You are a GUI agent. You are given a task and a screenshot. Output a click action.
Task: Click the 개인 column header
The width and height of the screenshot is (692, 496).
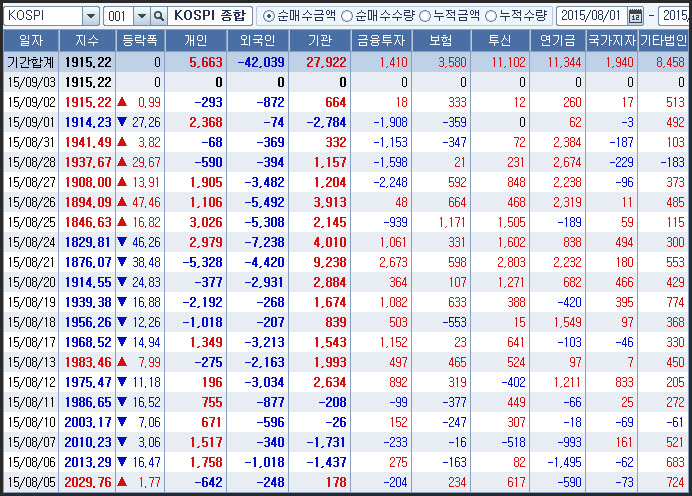196,41
